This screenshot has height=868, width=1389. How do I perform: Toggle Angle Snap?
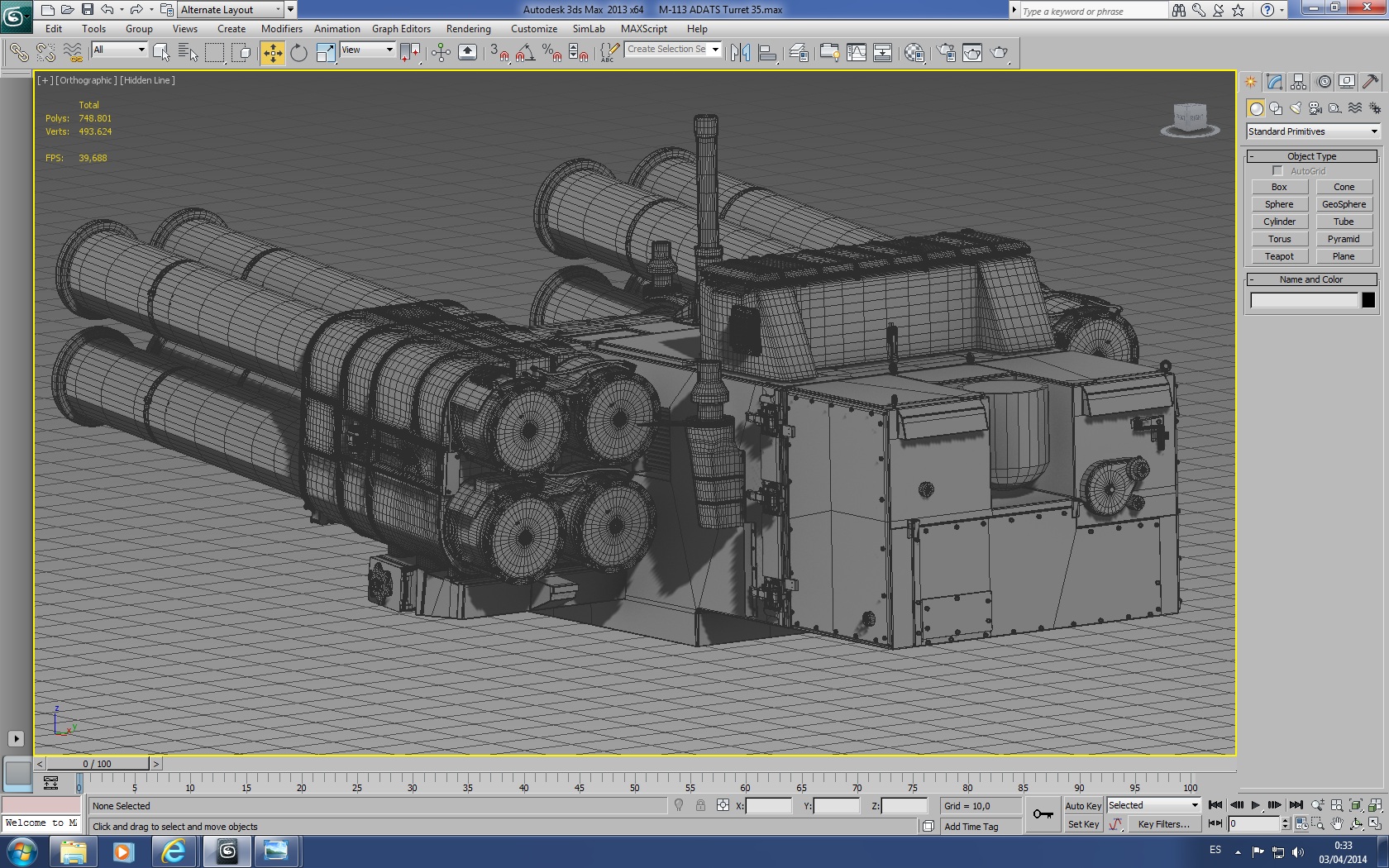pyautogui.click(x=524, y=53)
